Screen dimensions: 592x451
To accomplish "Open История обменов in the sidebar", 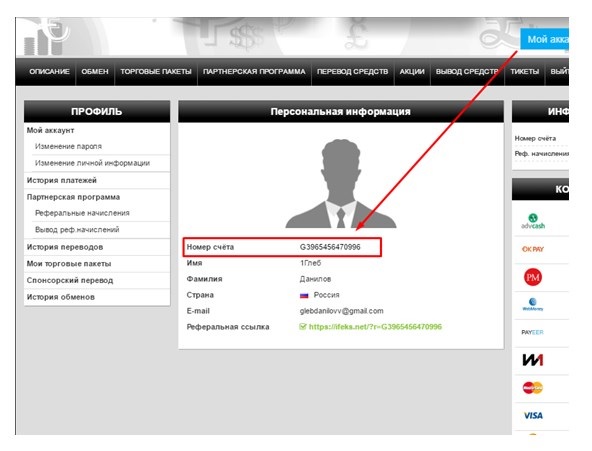I will pyautogui.click(x=61, y=297).
